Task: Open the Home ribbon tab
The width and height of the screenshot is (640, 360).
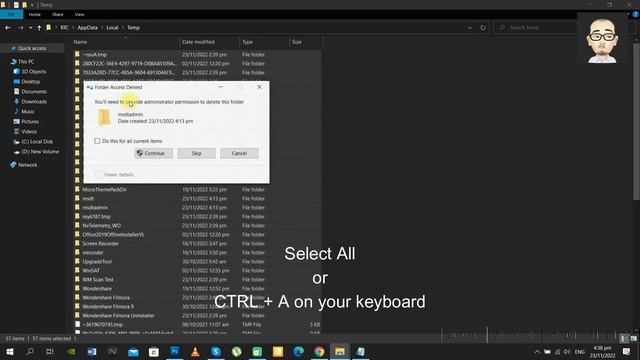Action: pos(35,14)
